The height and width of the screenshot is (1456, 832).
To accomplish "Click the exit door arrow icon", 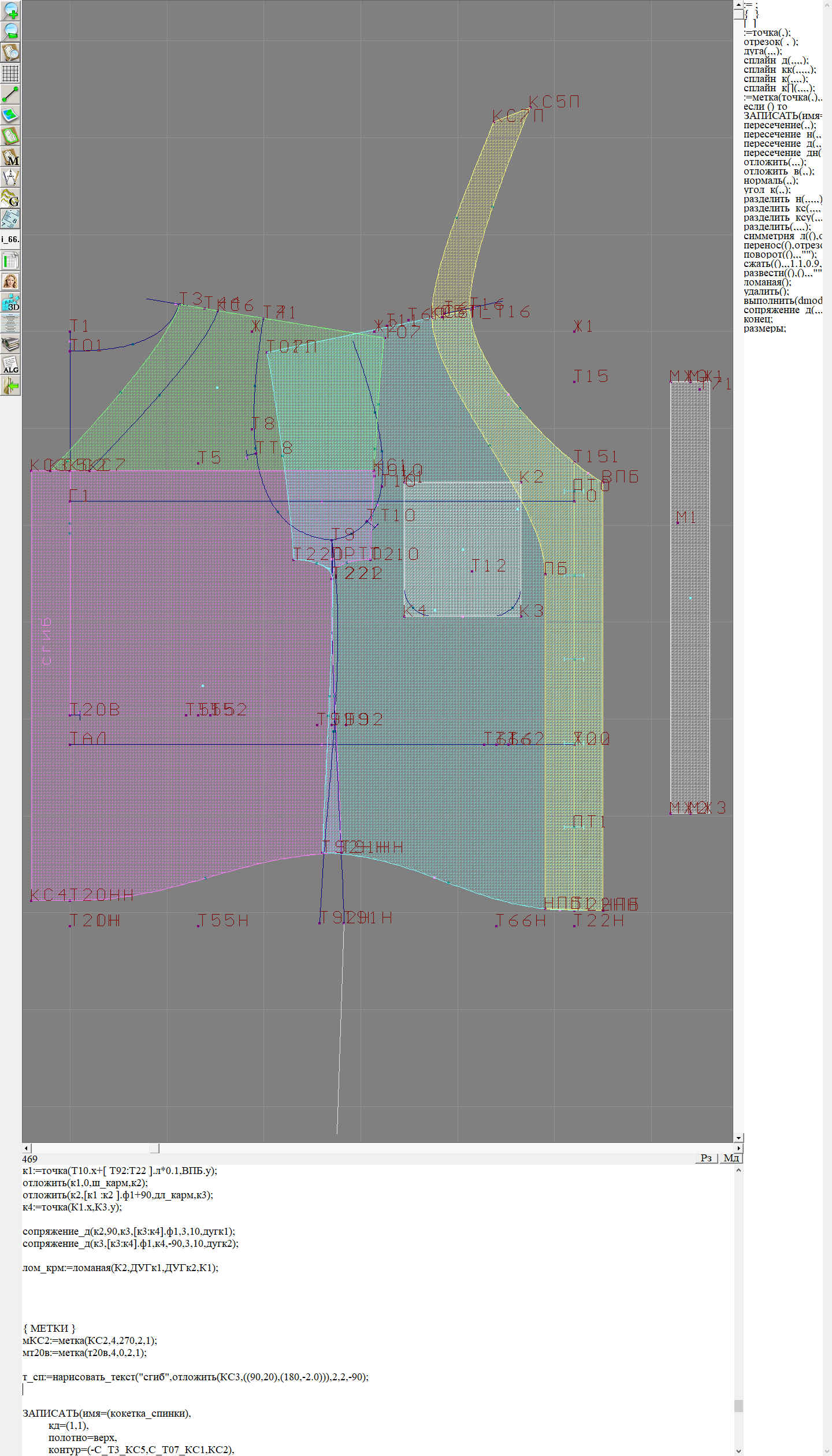I will [10, 385].
